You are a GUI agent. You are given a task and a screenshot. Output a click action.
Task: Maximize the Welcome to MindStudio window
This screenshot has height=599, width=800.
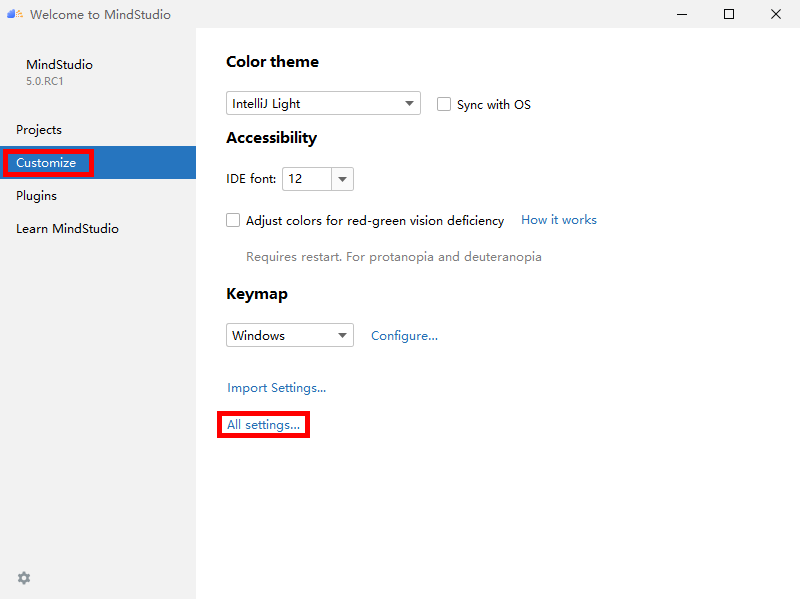[x=729, y=14]
